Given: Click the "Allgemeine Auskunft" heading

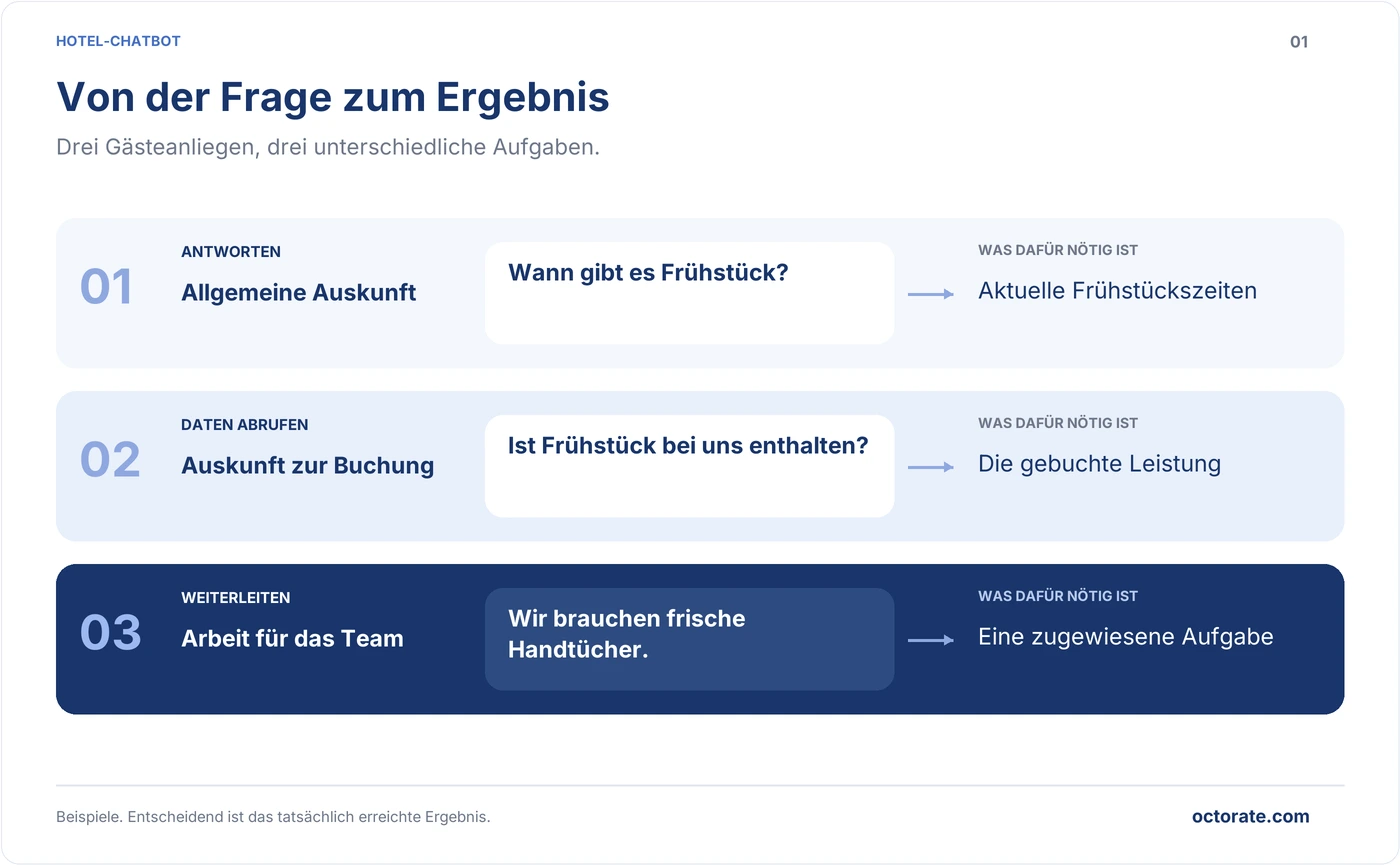Looking at the screenshot, I should (x=299, y=293).
